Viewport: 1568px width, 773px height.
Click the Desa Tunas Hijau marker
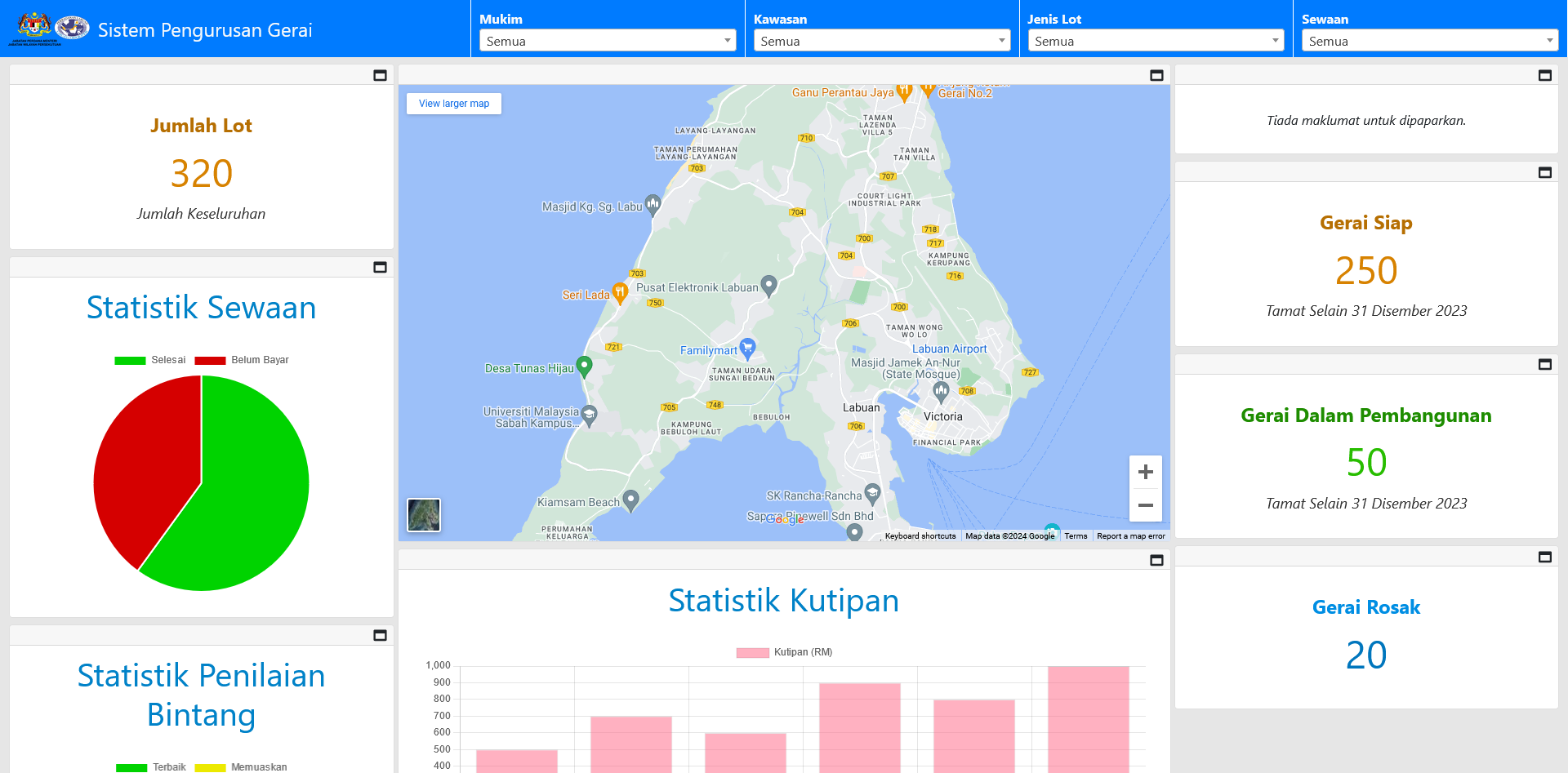pyautogui.click(x=584, y=367)
